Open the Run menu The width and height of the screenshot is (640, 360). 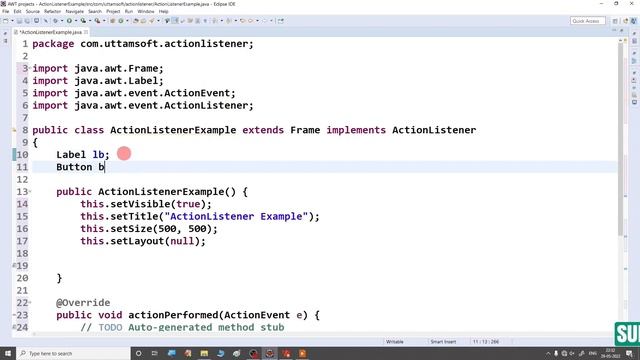[129, 11]
